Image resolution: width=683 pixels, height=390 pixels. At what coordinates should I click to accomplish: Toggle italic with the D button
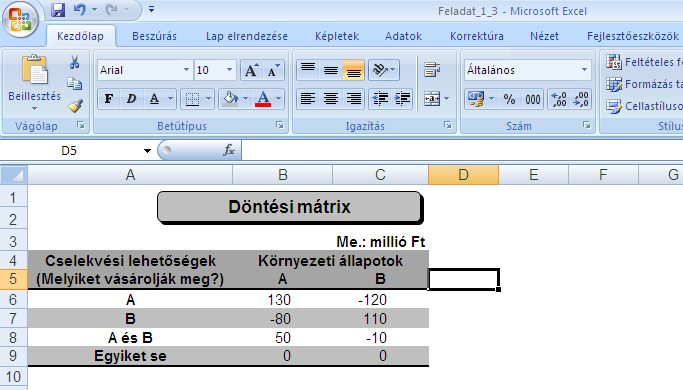[131, 99]
